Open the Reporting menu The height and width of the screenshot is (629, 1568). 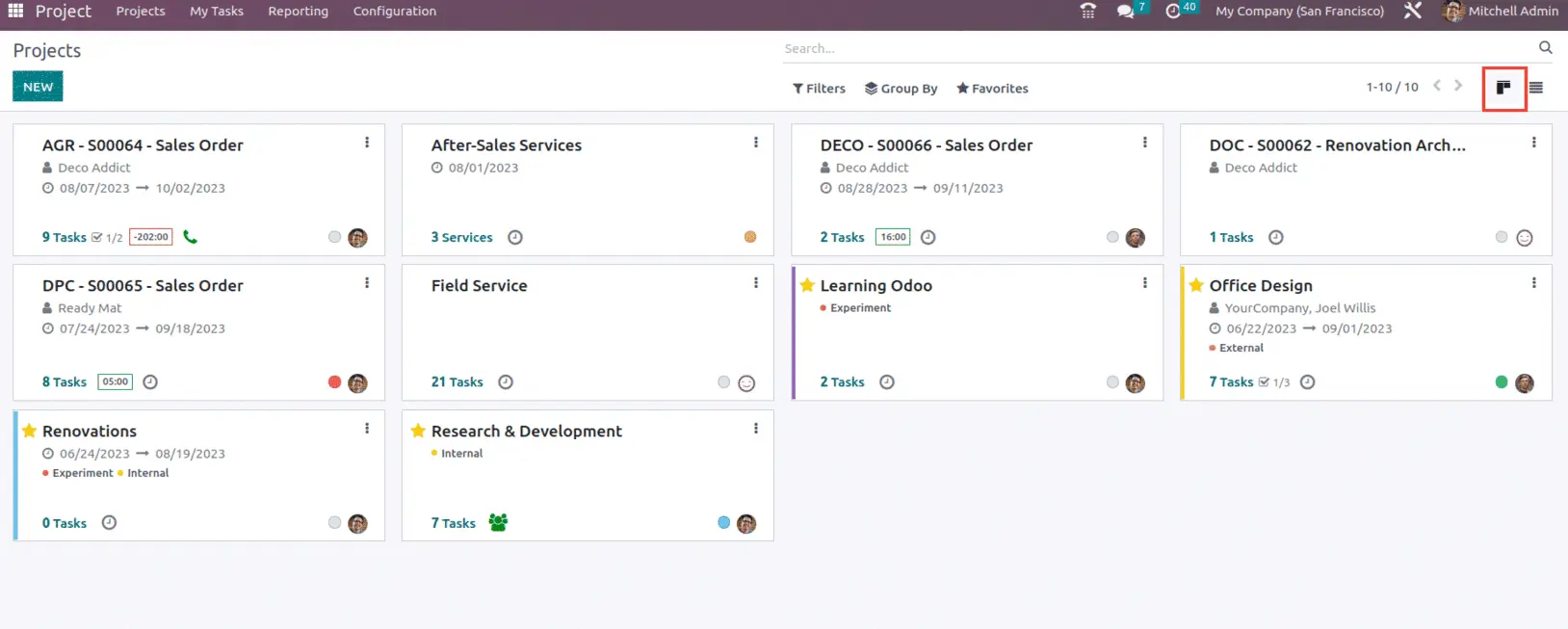click(x=298, y=12)
